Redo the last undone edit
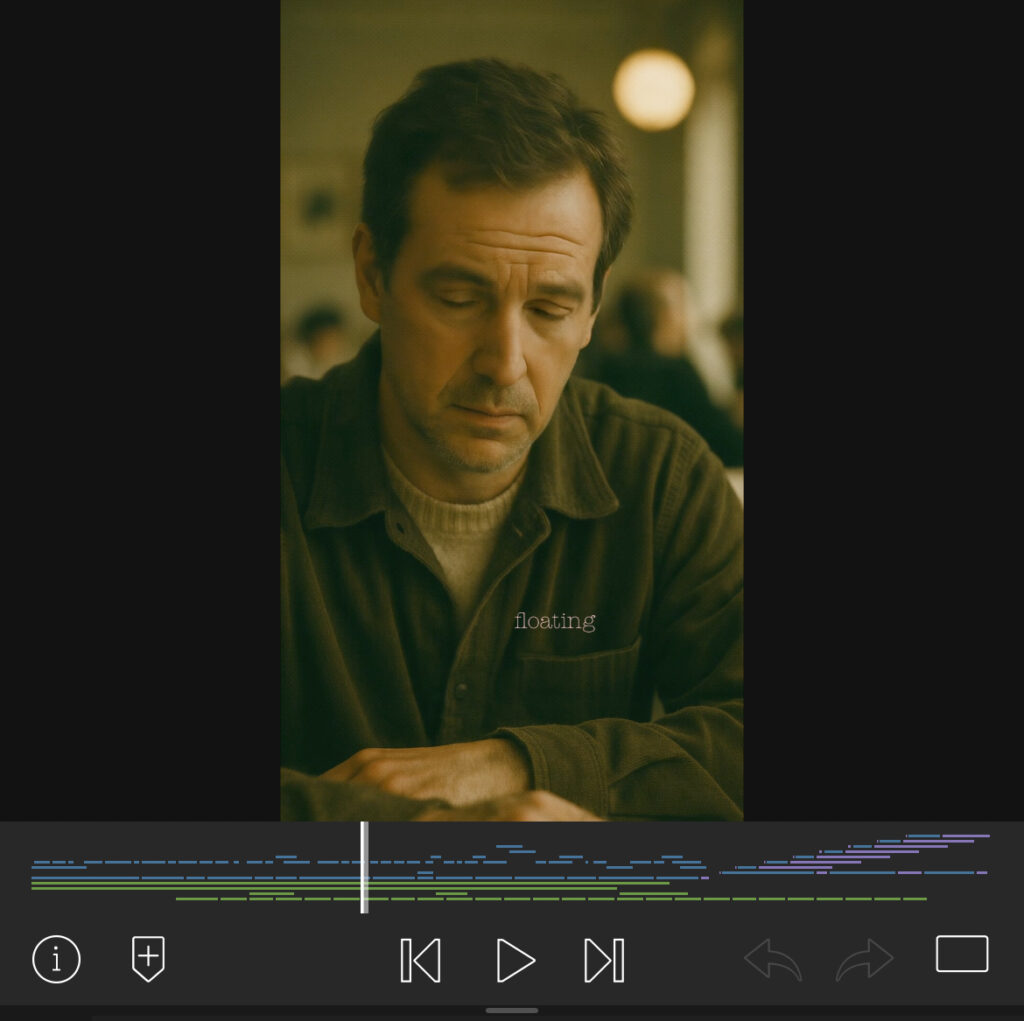 coord(864,960)
